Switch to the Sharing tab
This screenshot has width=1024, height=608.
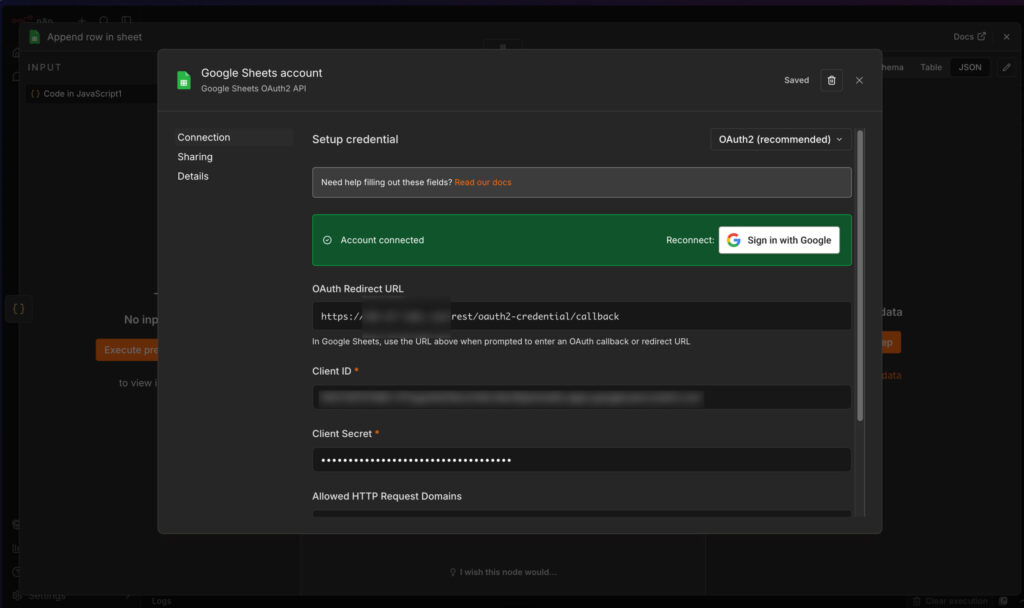[x=195, y=157]
